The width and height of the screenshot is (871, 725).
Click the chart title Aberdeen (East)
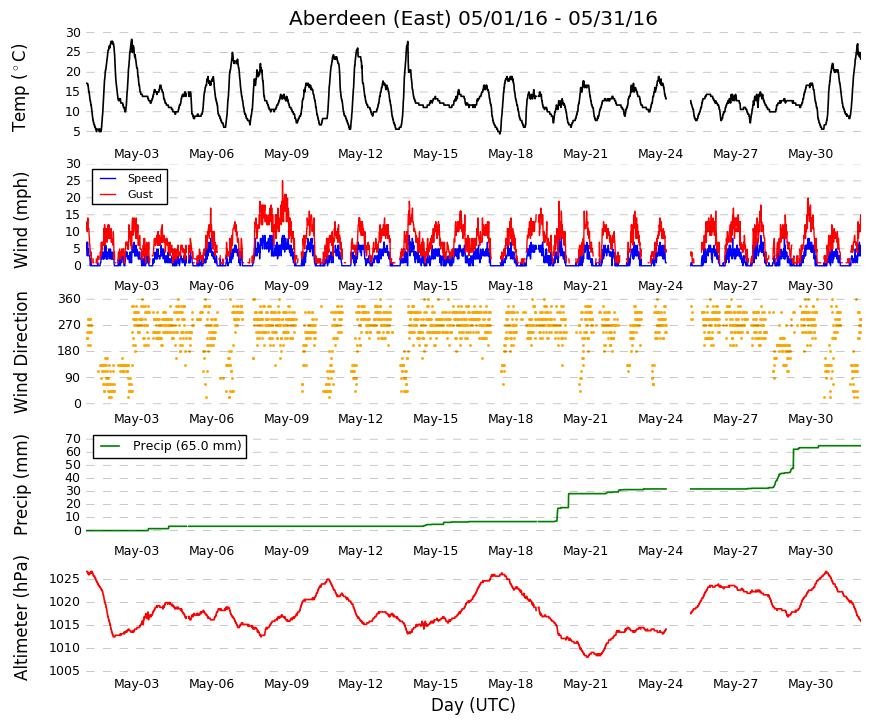[x=370, y=18]
